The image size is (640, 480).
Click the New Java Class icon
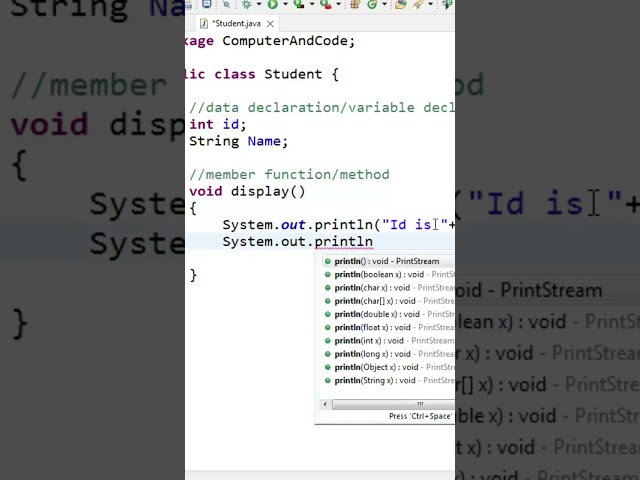372,4
